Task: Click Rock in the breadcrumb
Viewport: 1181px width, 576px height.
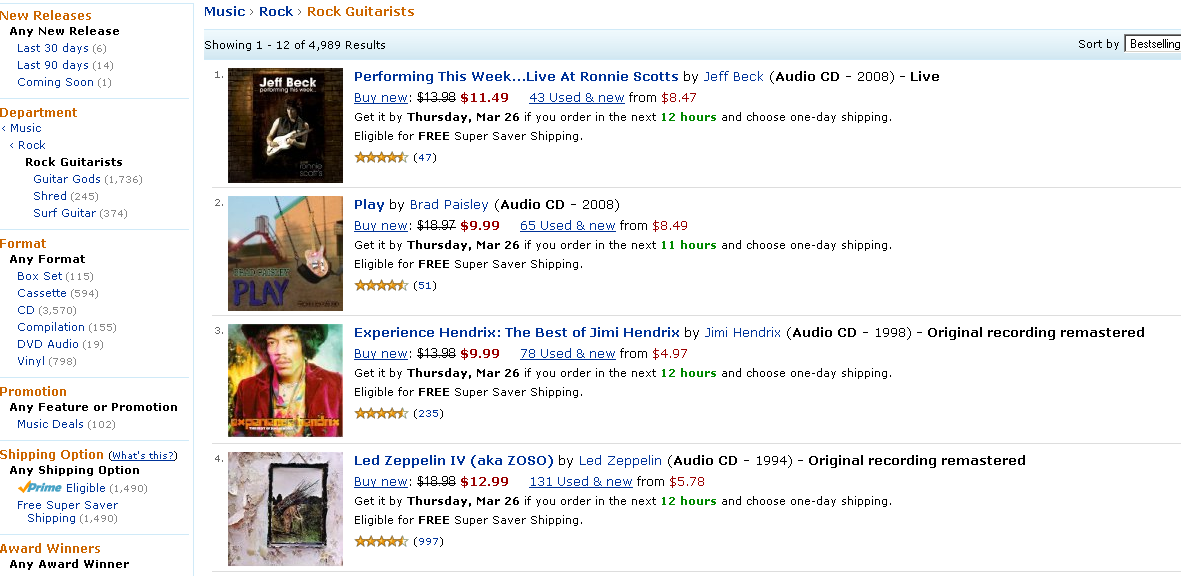Action: coord(276,11)
